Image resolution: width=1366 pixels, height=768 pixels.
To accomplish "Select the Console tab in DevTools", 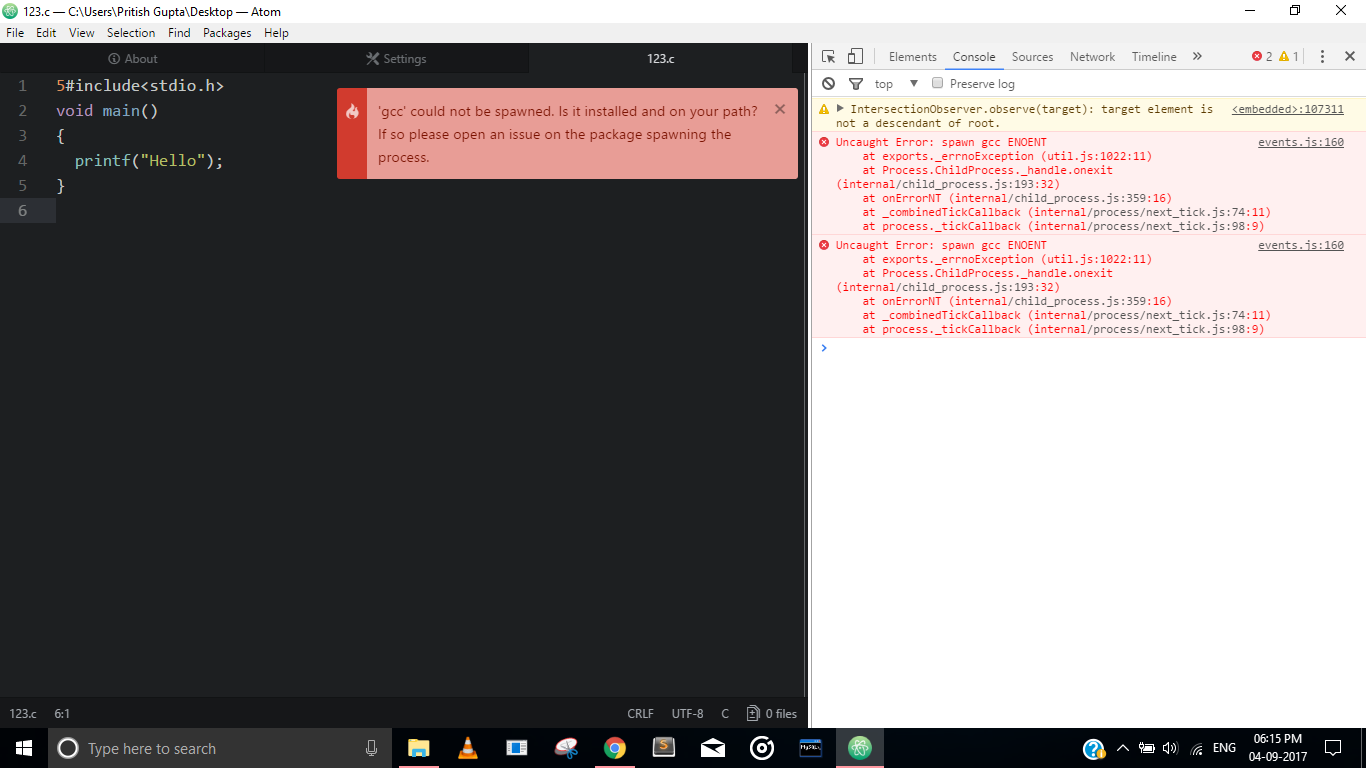I will point(974,57).
